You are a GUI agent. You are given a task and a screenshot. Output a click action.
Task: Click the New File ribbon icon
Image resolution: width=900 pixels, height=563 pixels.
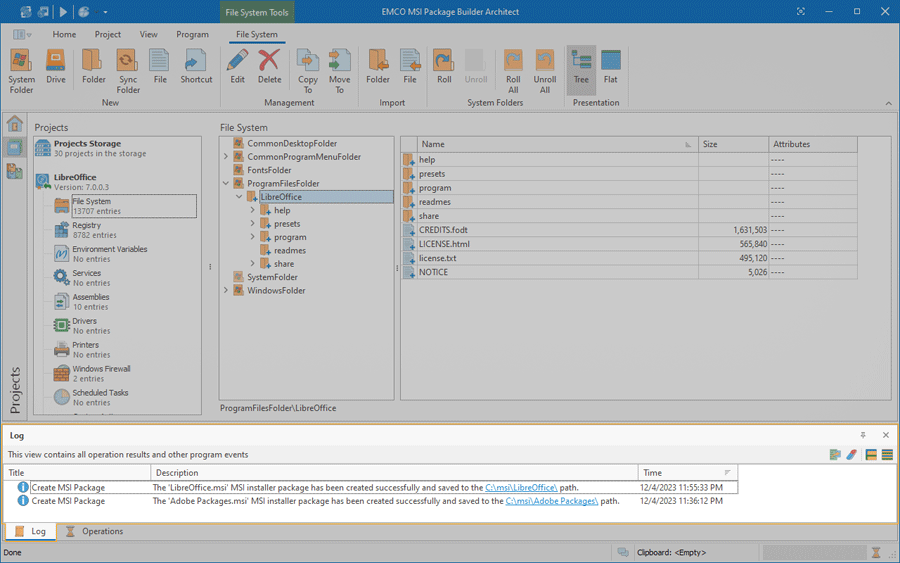tap(160, 67)
